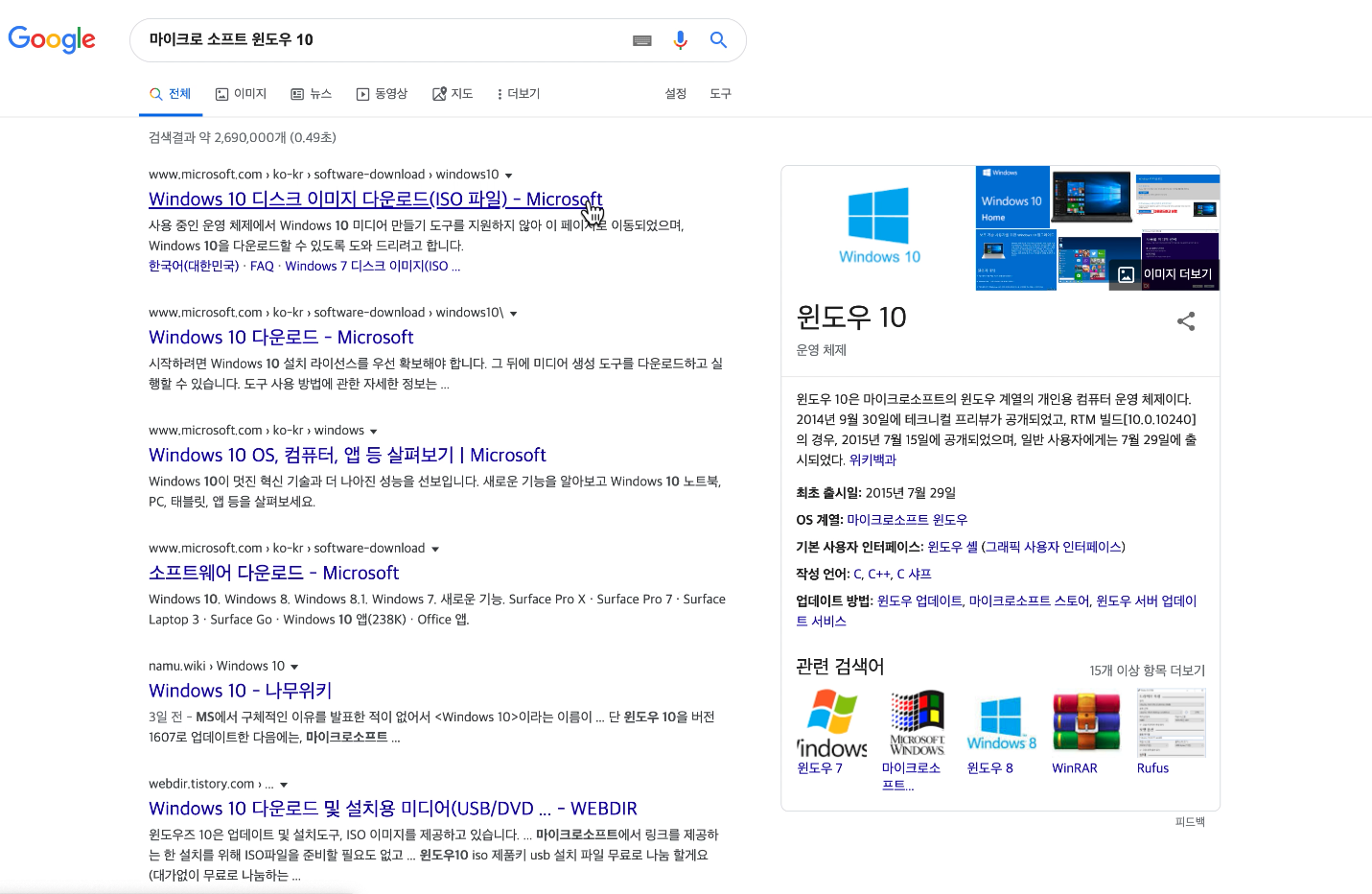The height and width of the screenshot is (894, 1372).
Task: Open Windows 10 디스크 이미지 다운로드 result
Action: click(376, 200)
